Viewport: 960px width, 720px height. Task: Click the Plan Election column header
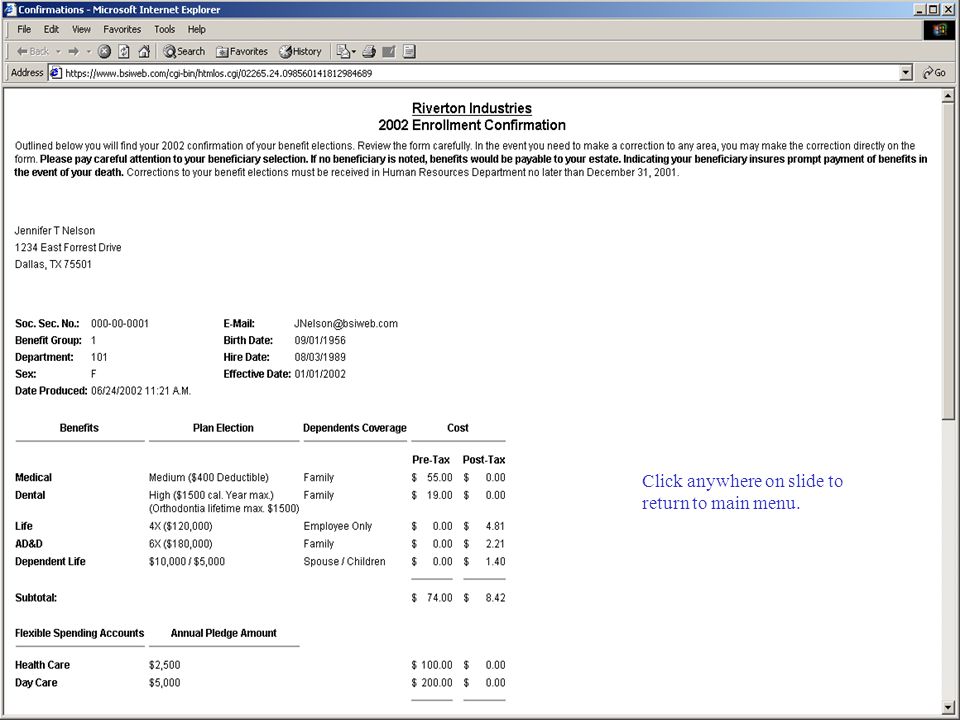[223, 428]
